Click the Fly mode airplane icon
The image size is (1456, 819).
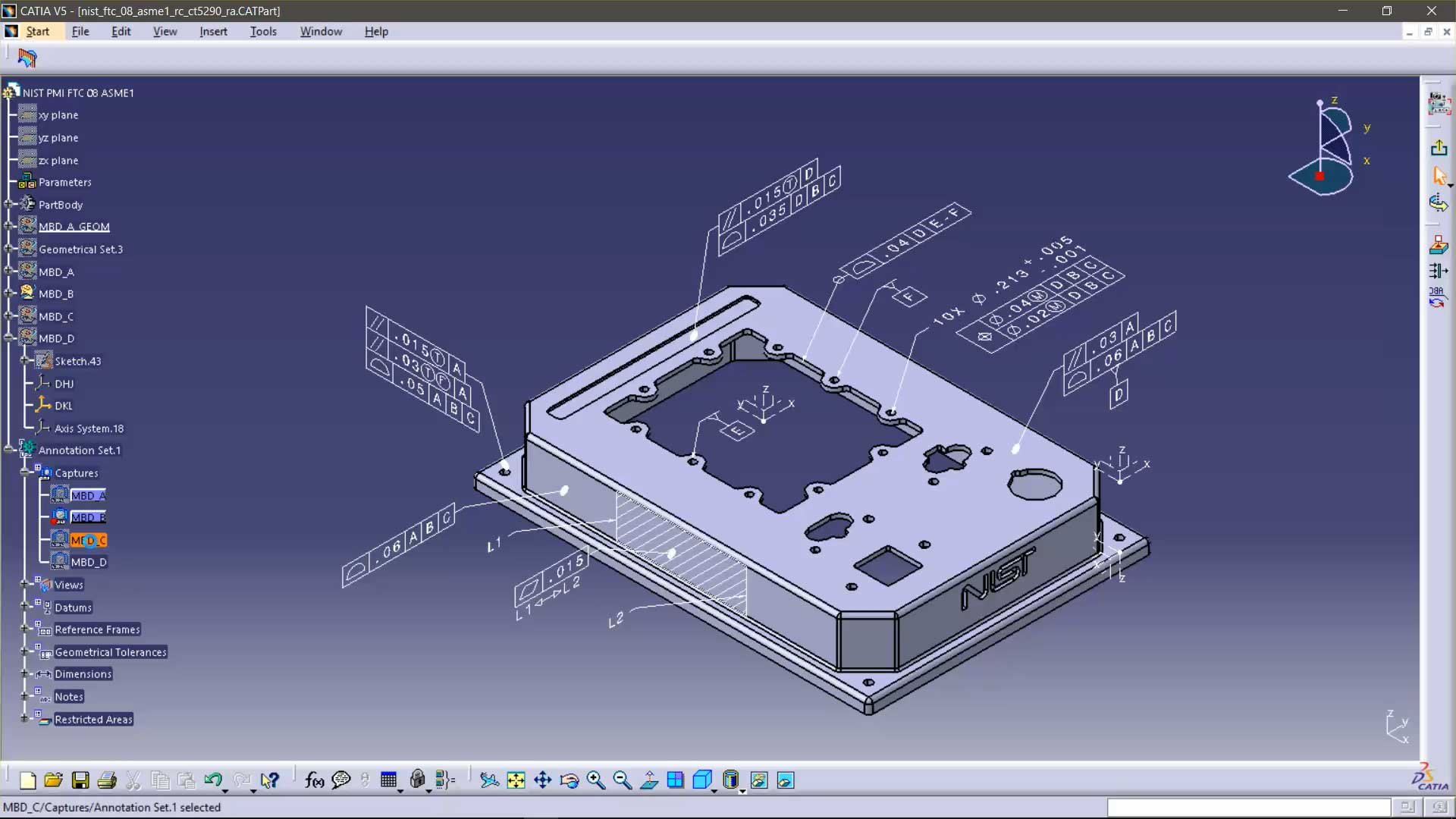point(489,780)
